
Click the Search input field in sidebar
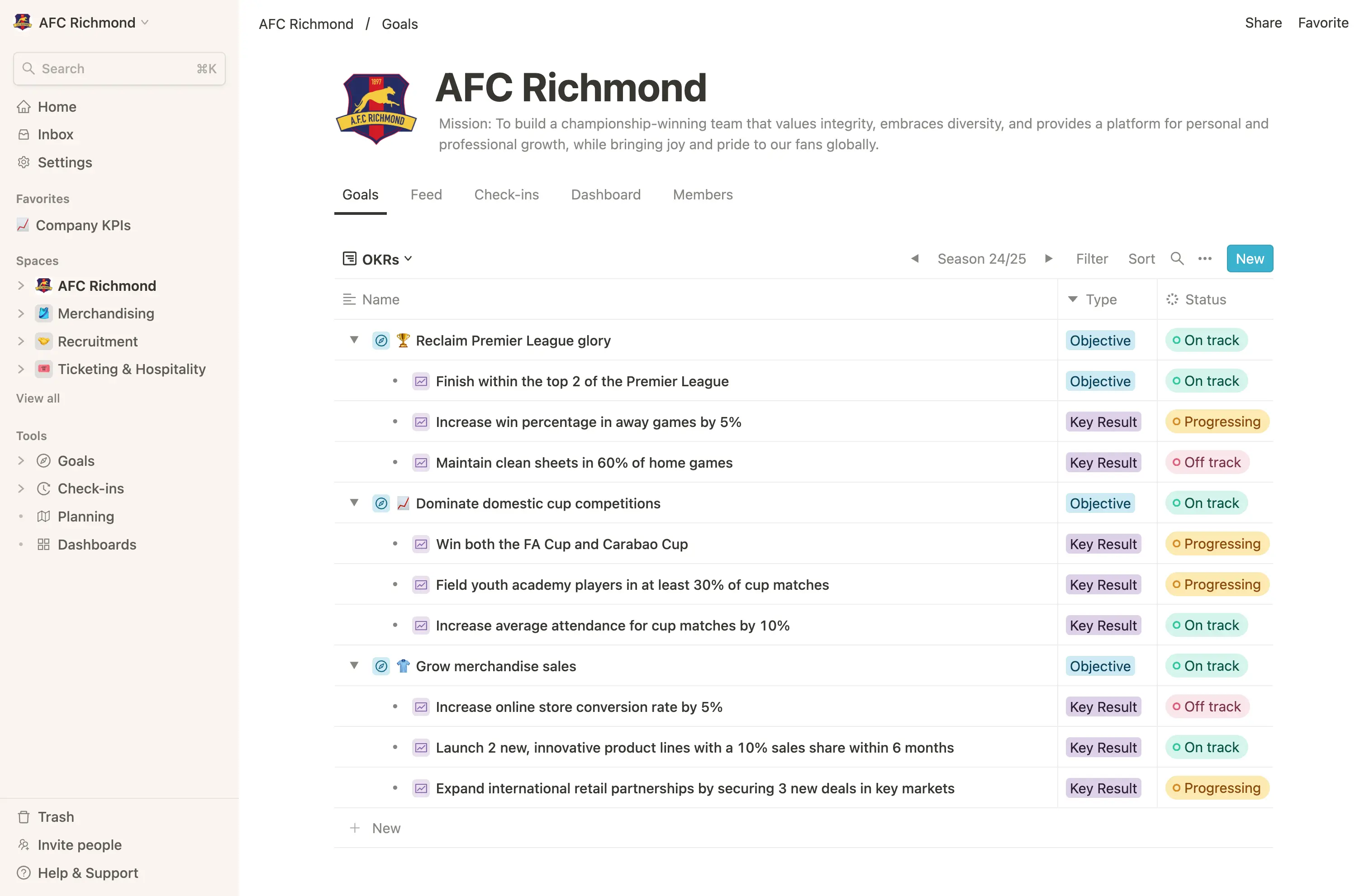pyautogui.click(x=119, y=68)
